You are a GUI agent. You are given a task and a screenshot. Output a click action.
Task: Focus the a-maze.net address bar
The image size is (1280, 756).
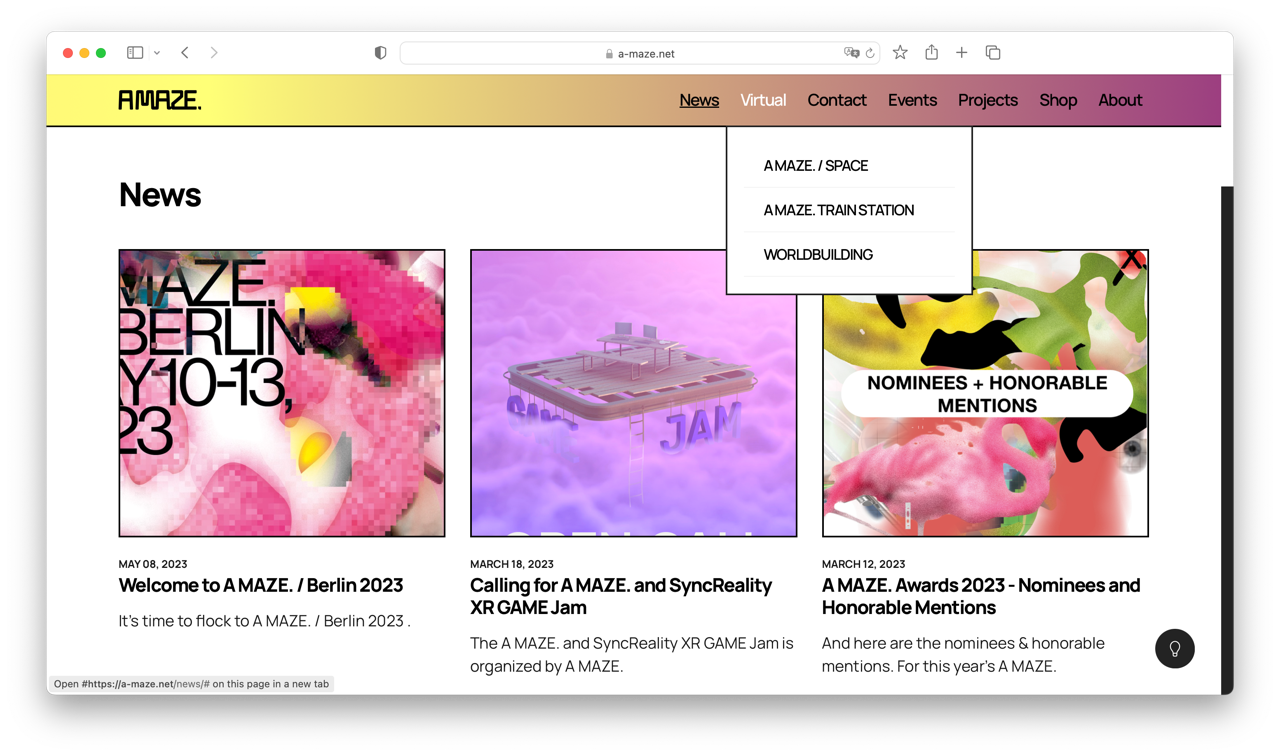(640, 53)
